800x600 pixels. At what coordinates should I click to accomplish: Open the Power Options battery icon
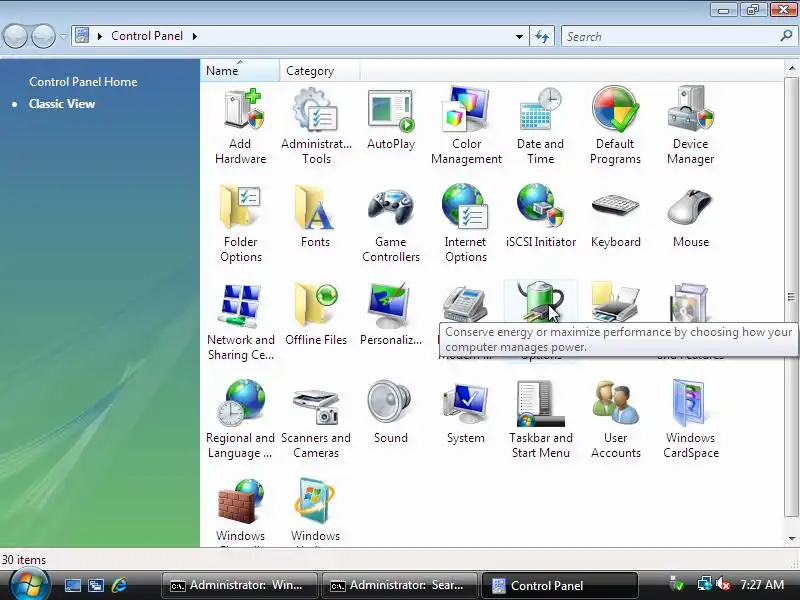coord(540,303)
